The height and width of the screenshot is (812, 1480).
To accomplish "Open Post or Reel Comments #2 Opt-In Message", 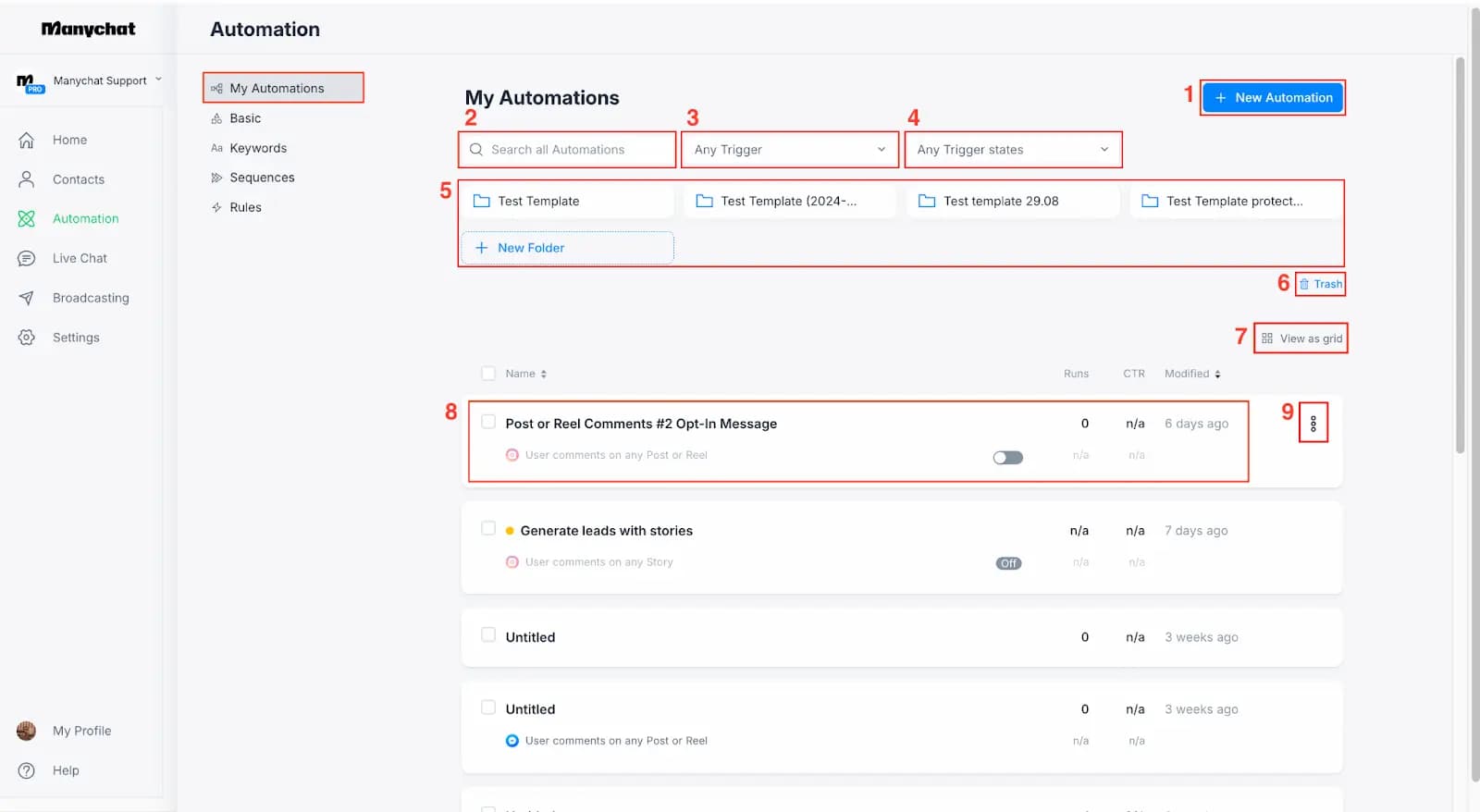I will coord(641,424).
